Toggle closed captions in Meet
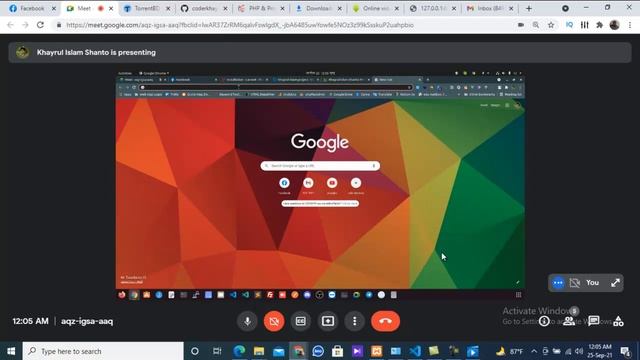 [x=301, y=321]
